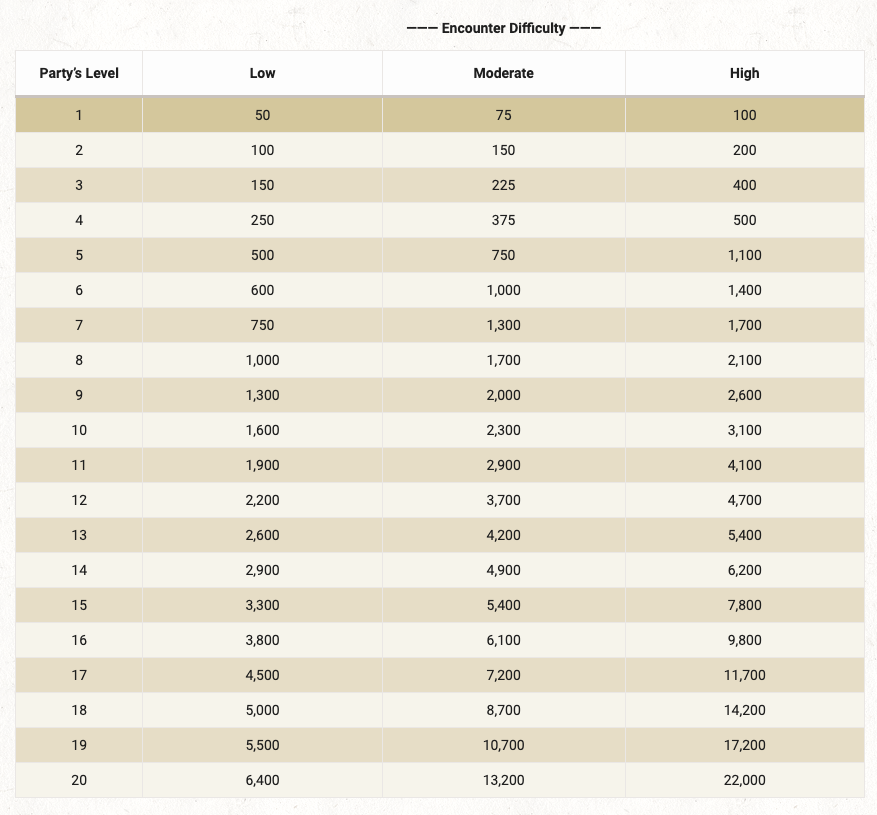Select the 13,200 Moderate value
The height and width of the screenshot is (815, 877).
coord(503,780)
